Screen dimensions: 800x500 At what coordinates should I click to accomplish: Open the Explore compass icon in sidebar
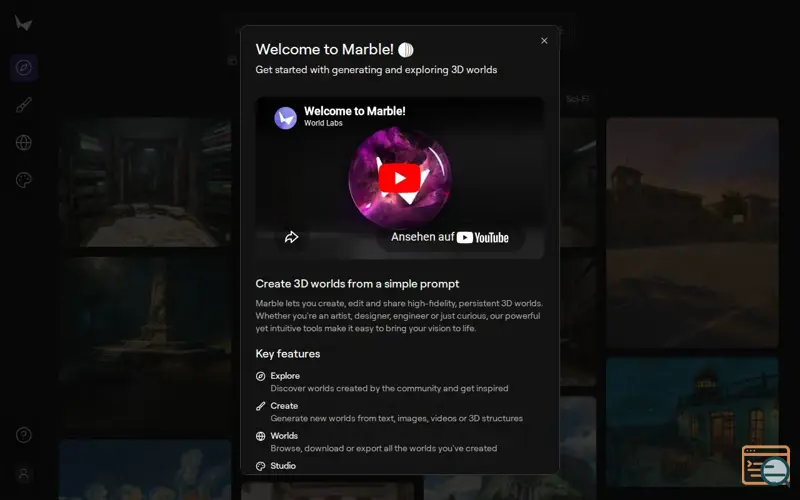pos(23,67)
